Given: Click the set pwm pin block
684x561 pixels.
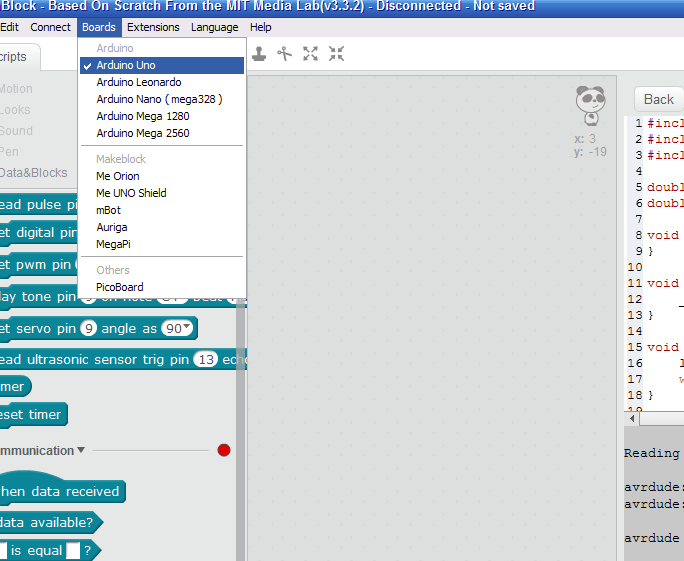Looking at the screenshot, I should click(x=38, y=265).
